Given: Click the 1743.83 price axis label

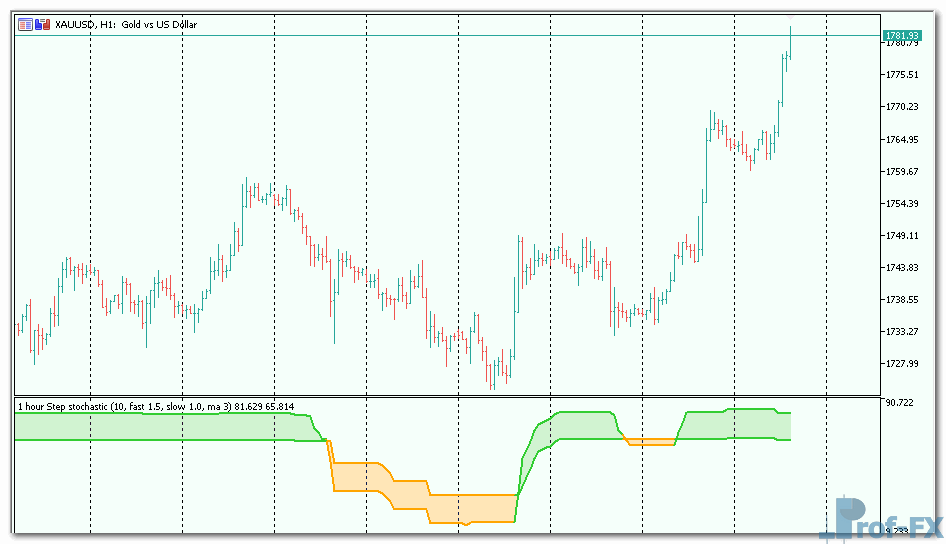Looking at the screenshot, I should (x=902, y=267).
